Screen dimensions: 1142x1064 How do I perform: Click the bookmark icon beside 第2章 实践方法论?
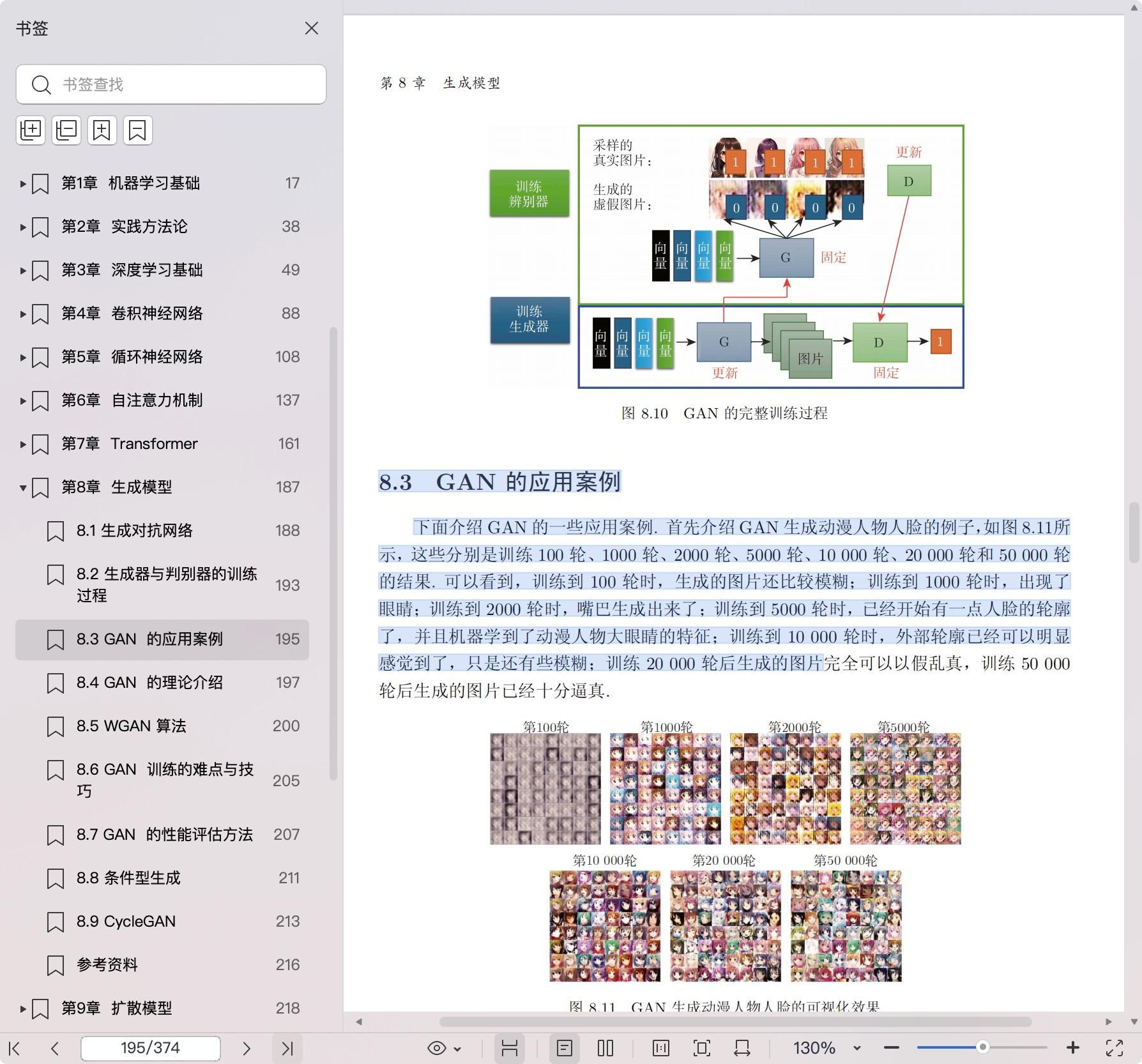click(x=40, y=227)
